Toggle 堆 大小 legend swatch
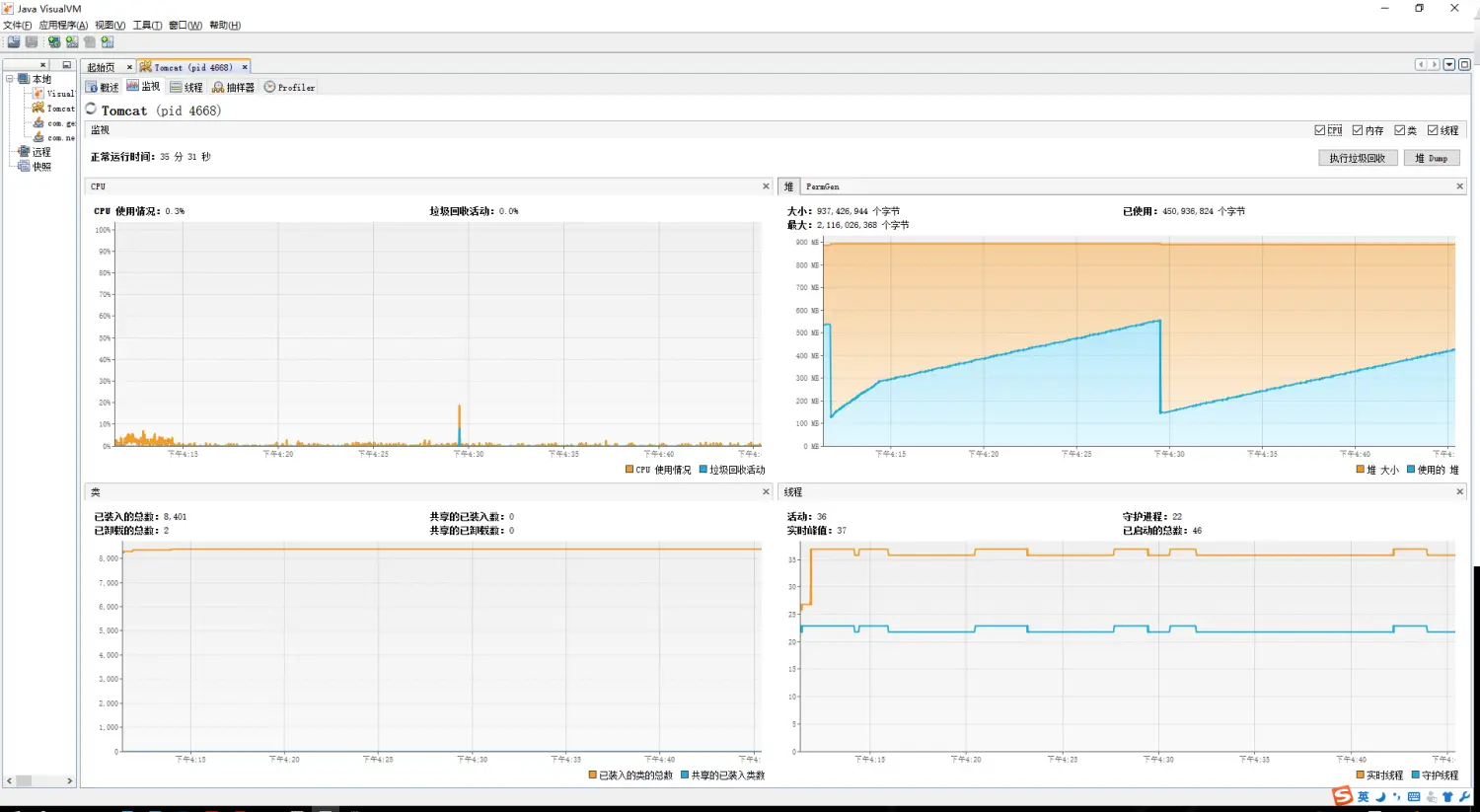1480x812 pixels. (1361, 470)
